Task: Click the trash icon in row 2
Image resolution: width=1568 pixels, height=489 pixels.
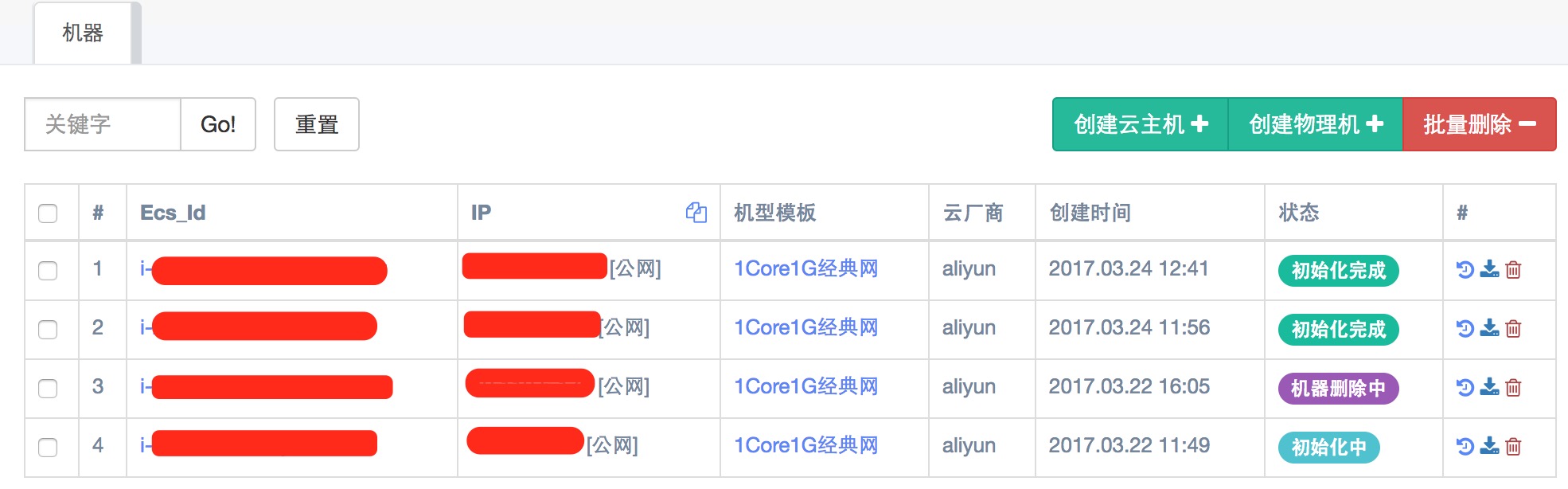Action: coord(1513,329)
